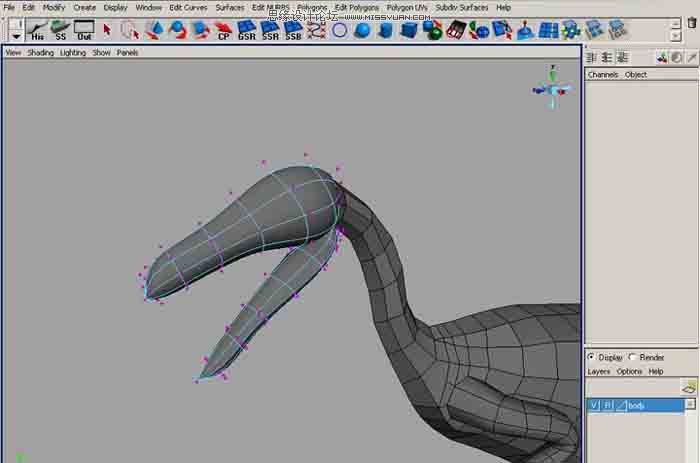Open the Shading viewport menu

40,52
